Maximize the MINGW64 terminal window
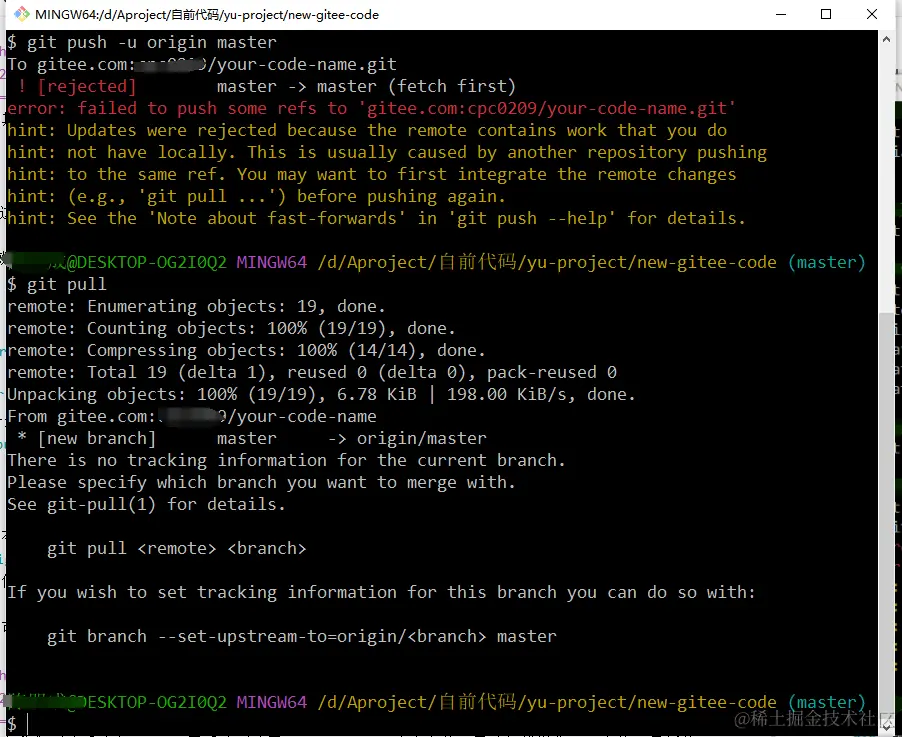Screen dimensions: 902x737 [x=826, y=14]
